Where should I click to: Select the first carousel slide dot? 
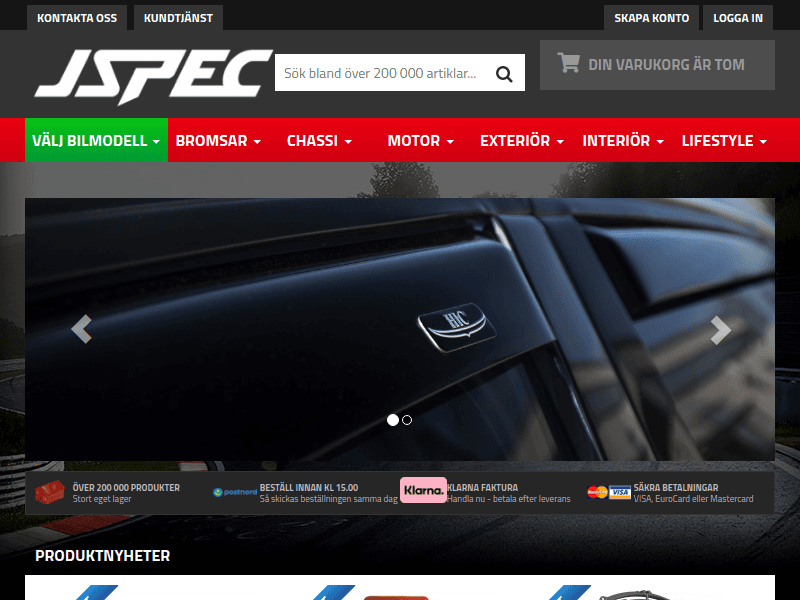tap(391, 420)
